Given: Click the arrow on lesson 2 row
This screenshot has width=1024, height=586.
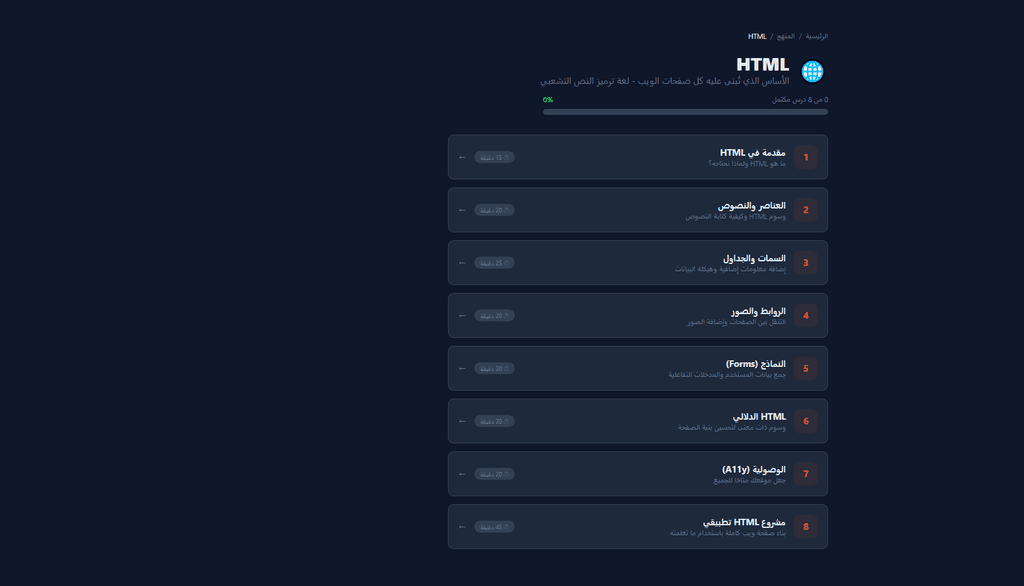Looking at the screenshot, I should [x=462, y=210].
